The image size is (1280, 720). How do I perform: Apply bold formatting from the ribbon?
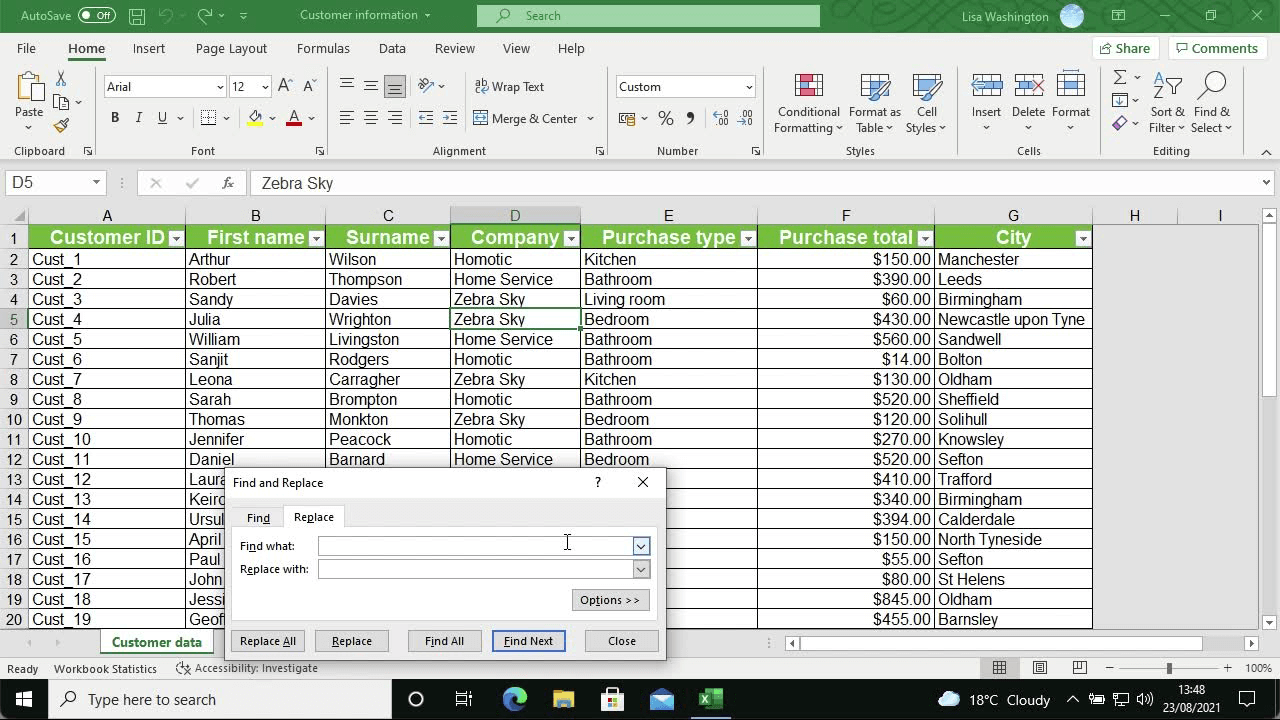(114, 118)
